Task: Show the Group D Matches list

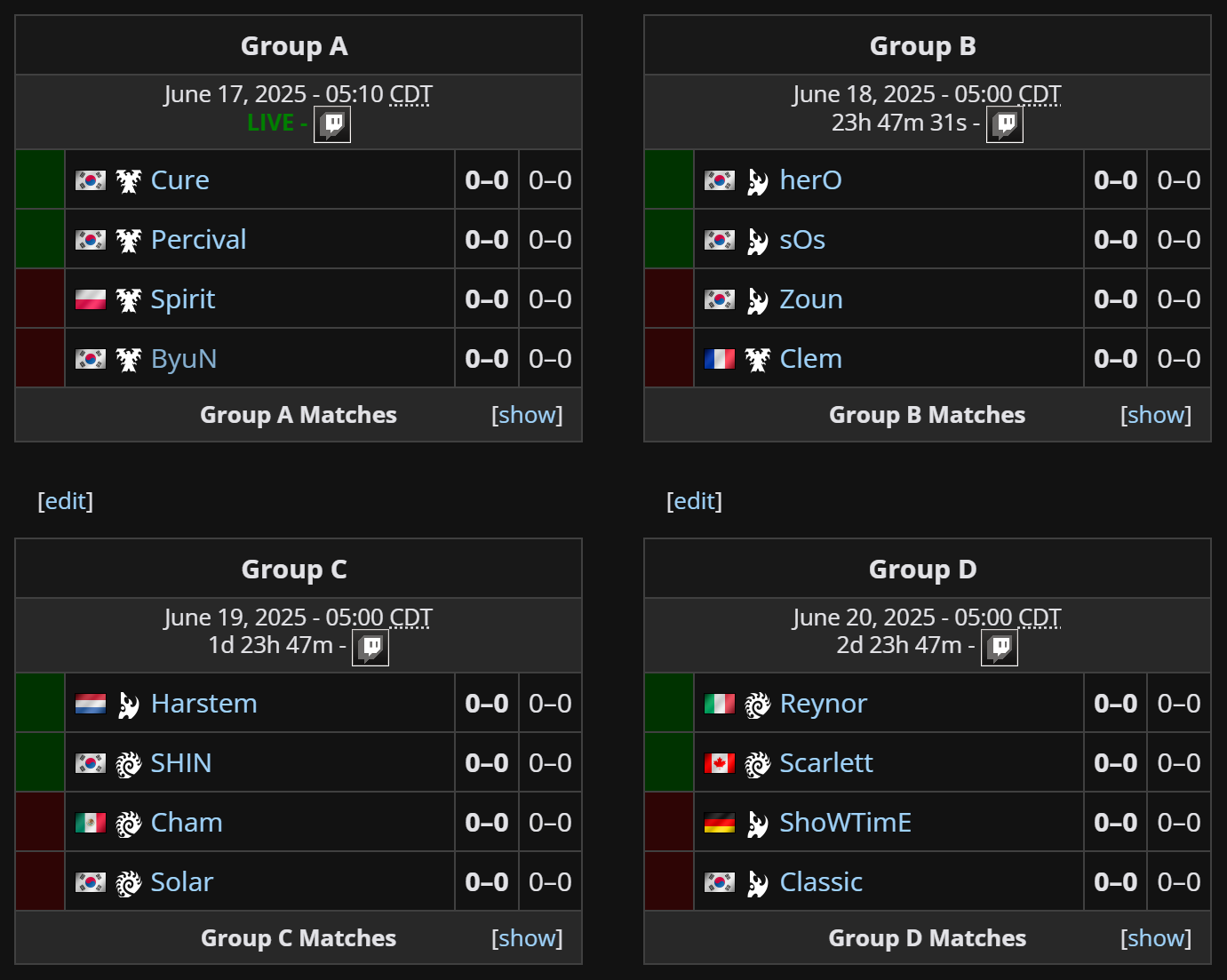Action: pyautogui.click(x=1156, y=938)
